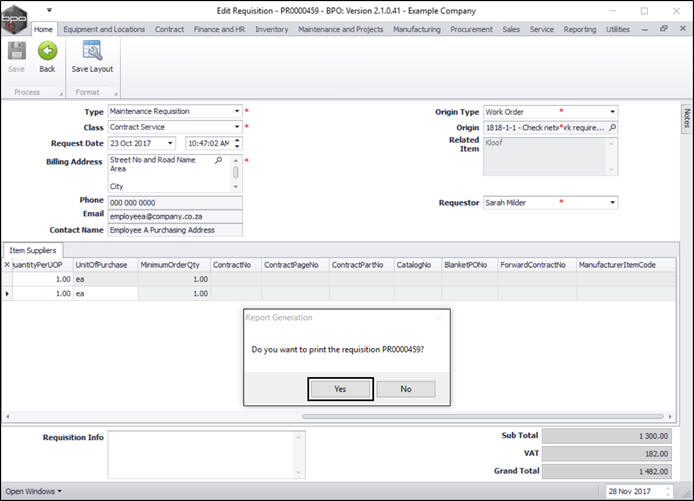Open Maintenance and Projects tab
This screenshot has width=694, height=501.
click(340, 29)
